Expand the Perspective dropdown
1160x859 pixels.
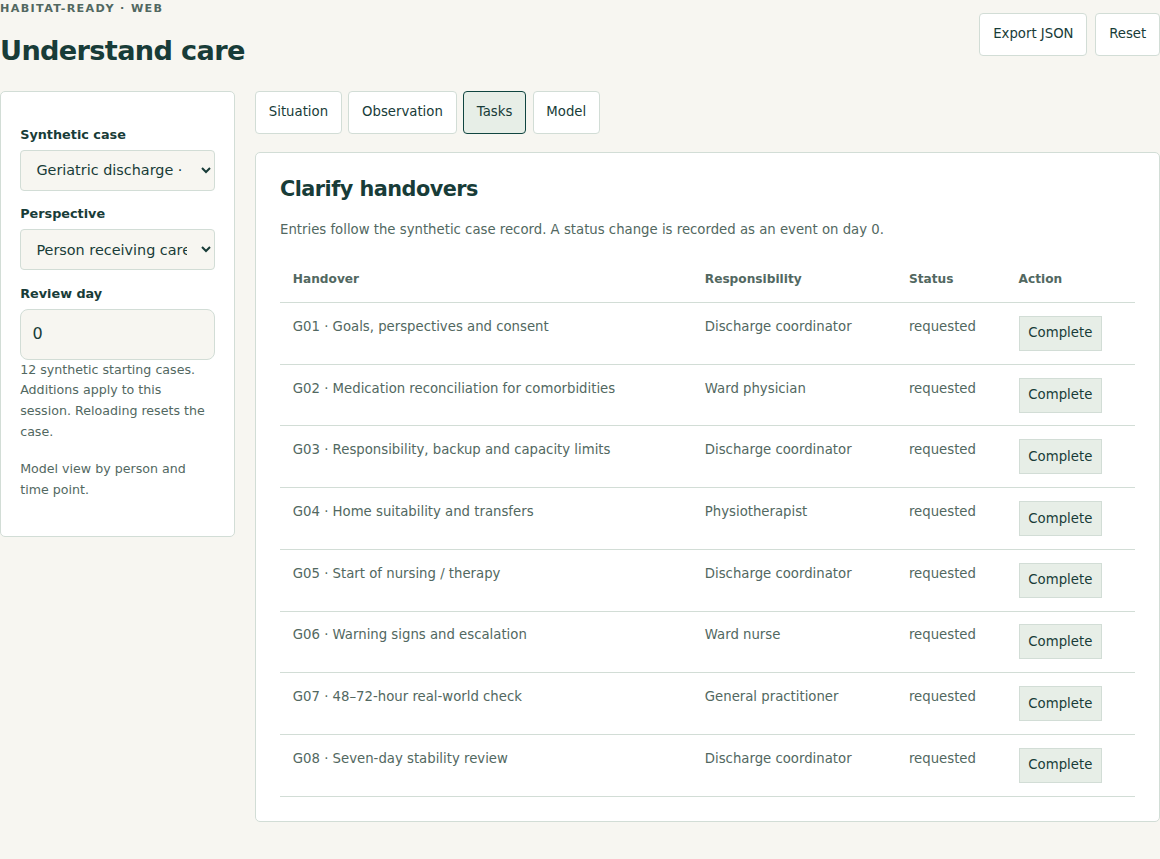(x=118, y=250)
